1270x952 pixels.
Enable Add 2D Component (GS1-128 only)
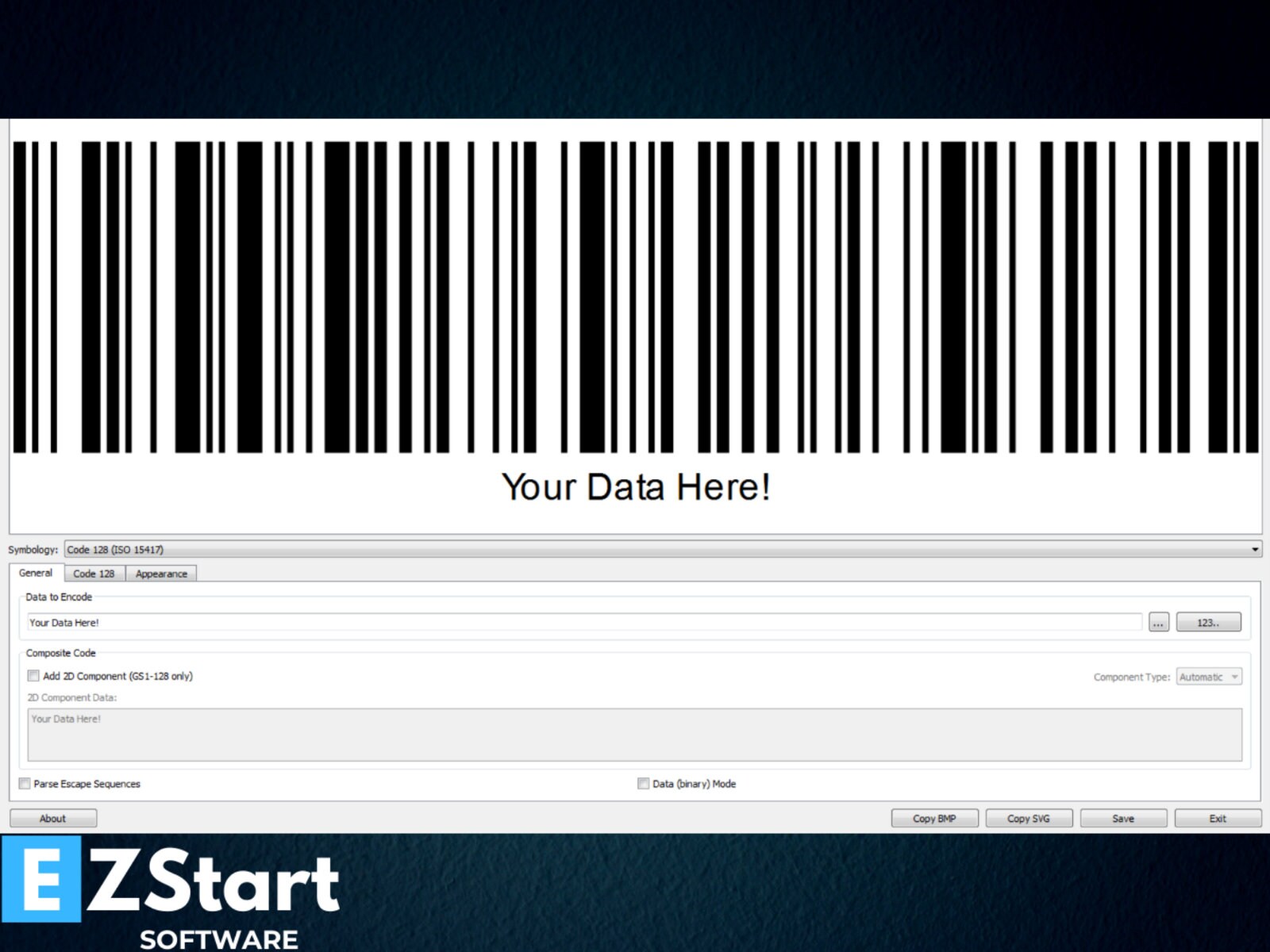coord(33,676)
